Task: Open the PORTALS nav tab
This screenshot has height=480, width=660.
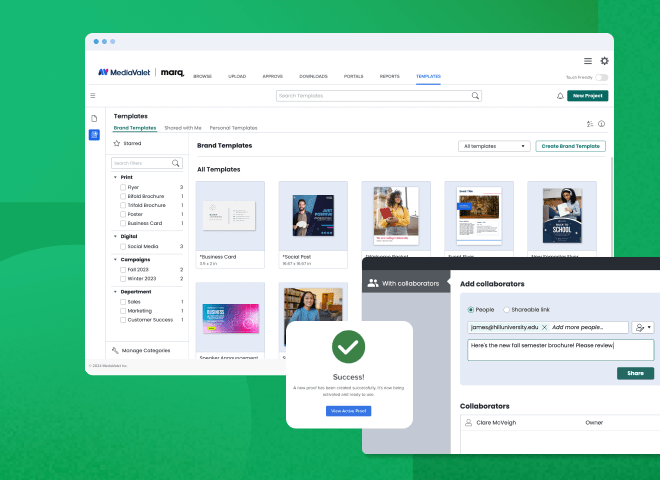Action: coord(353,76)
